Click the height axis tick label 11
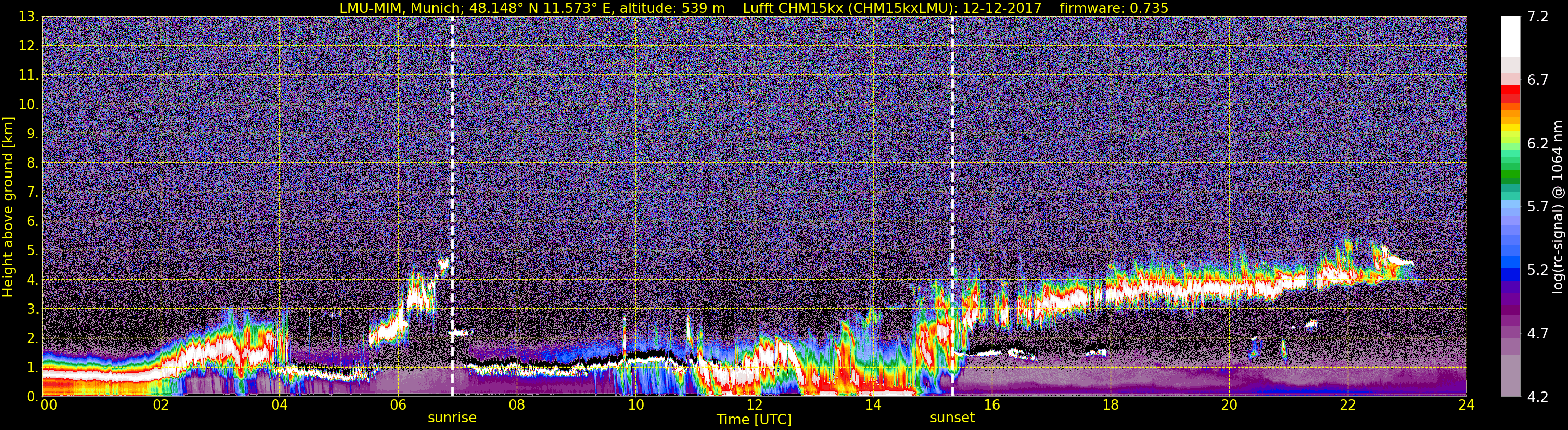This screenshot has width=1568, height=430. 29,75
